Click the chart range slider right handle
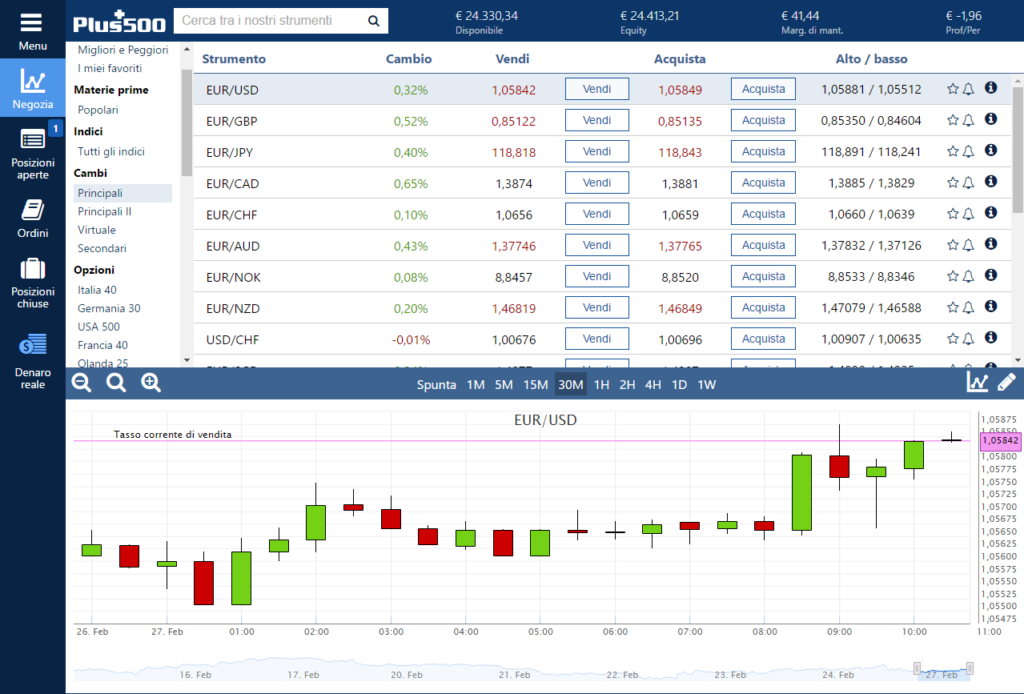The height and width of the screenshot is (694, 1024). [x=970, y=668]
